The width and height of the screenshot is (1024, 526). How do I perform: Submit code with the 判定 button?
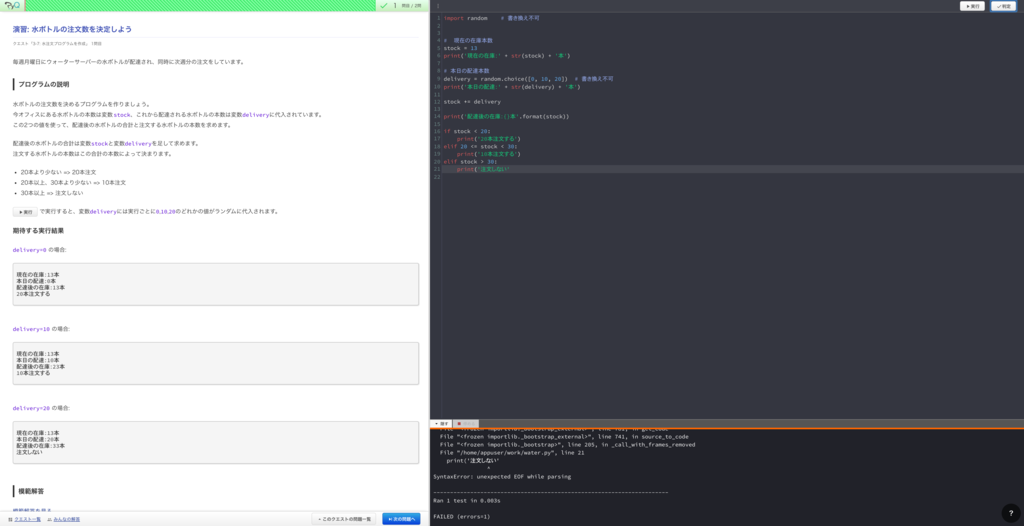click(1003, 6)
